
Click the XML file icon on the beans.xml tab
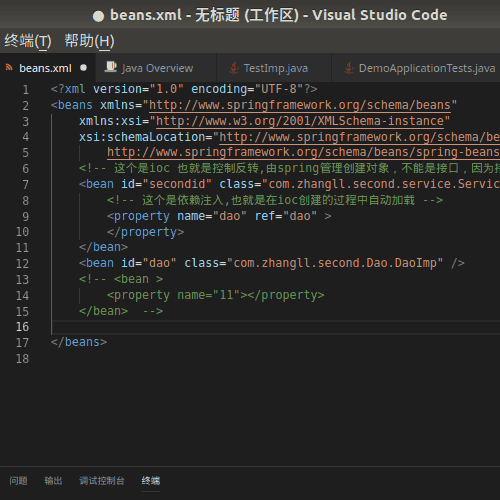[9, 68]
